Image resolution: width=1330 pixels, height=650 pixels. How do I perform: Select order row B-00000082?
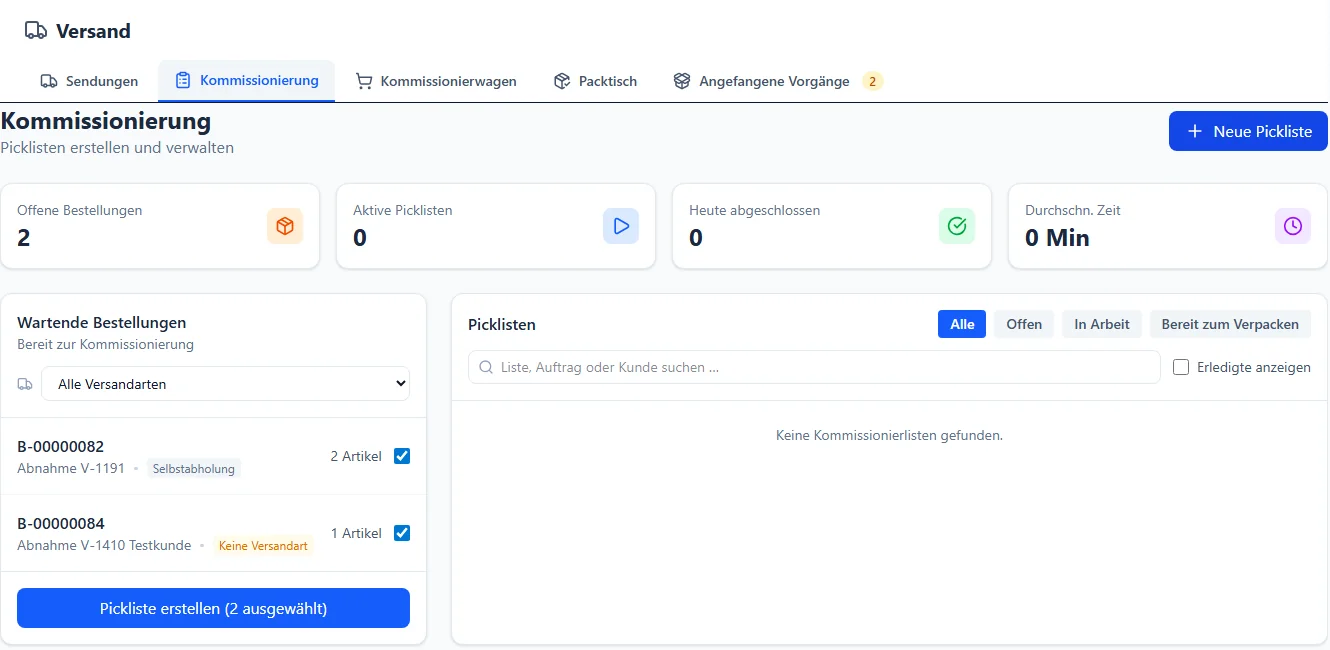[213, 456]
